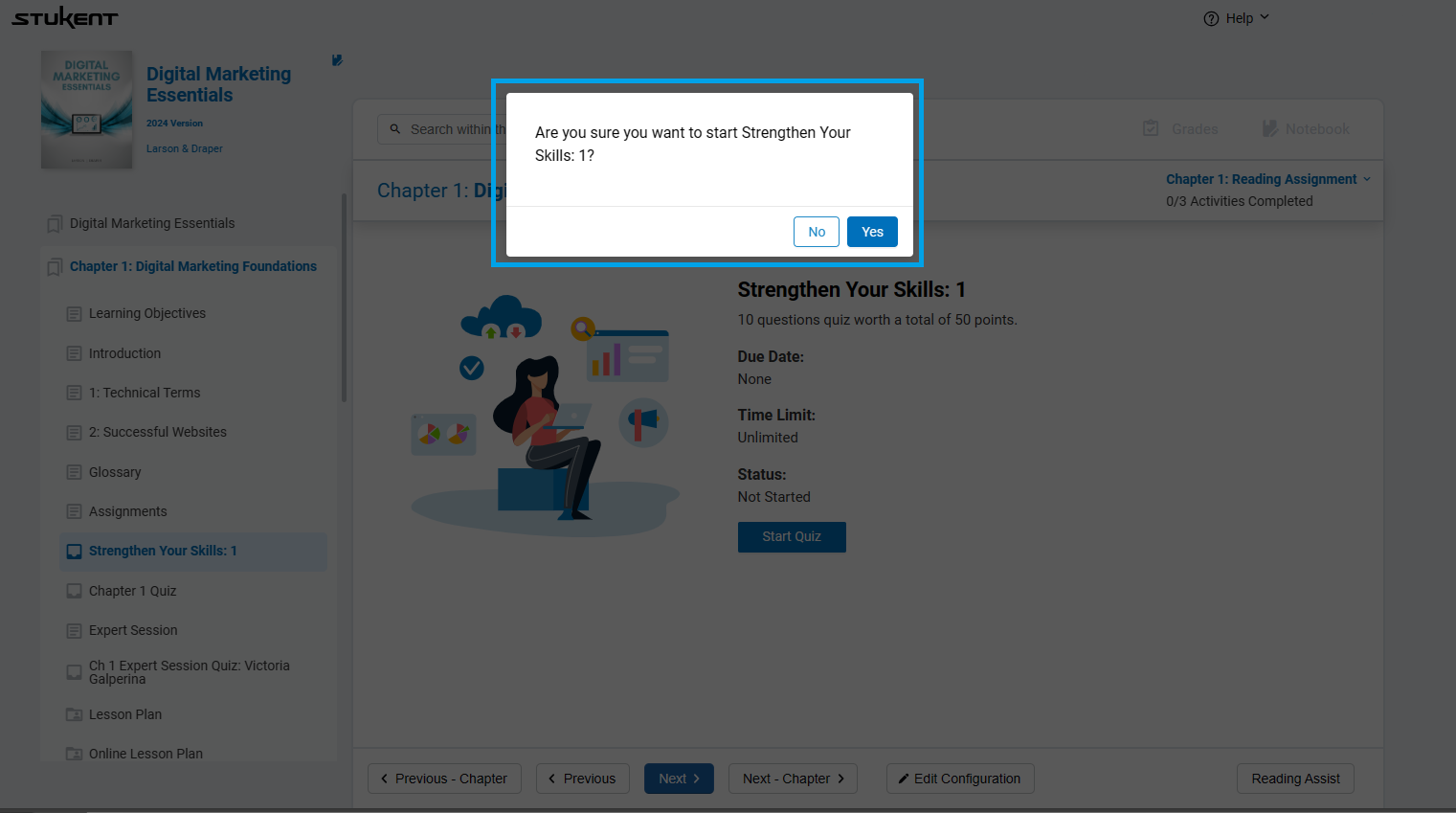Click the Start Quiz button
Screen dimensions: 1456x813
(792, 537)
